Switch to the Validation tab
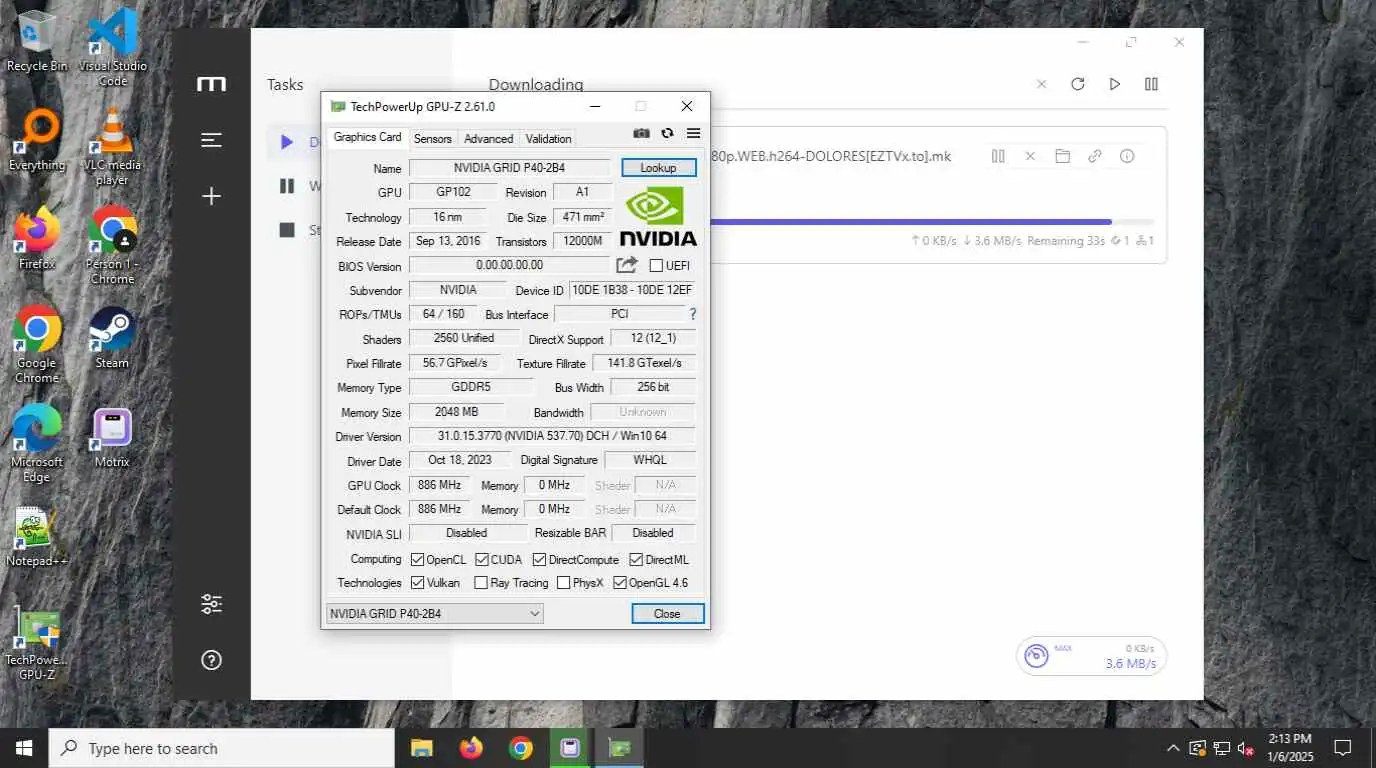Viewport: 1376px width, 768px height. pyautogui.click(x=548, y=139)
